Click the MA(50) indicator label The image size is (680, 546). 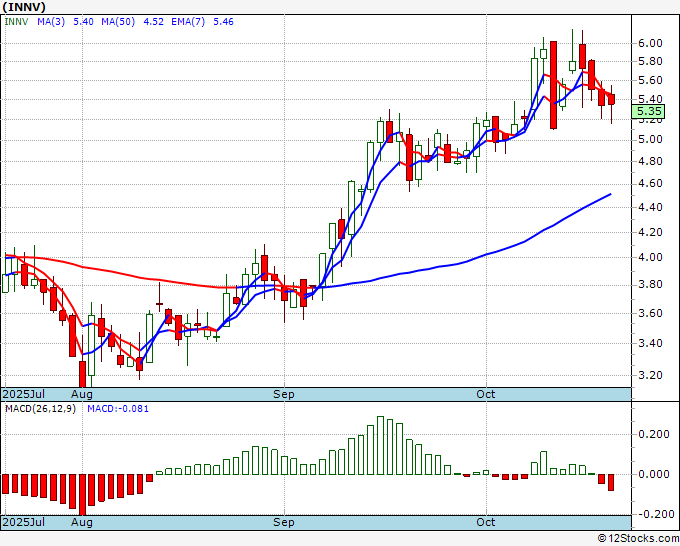pos(118,22)
